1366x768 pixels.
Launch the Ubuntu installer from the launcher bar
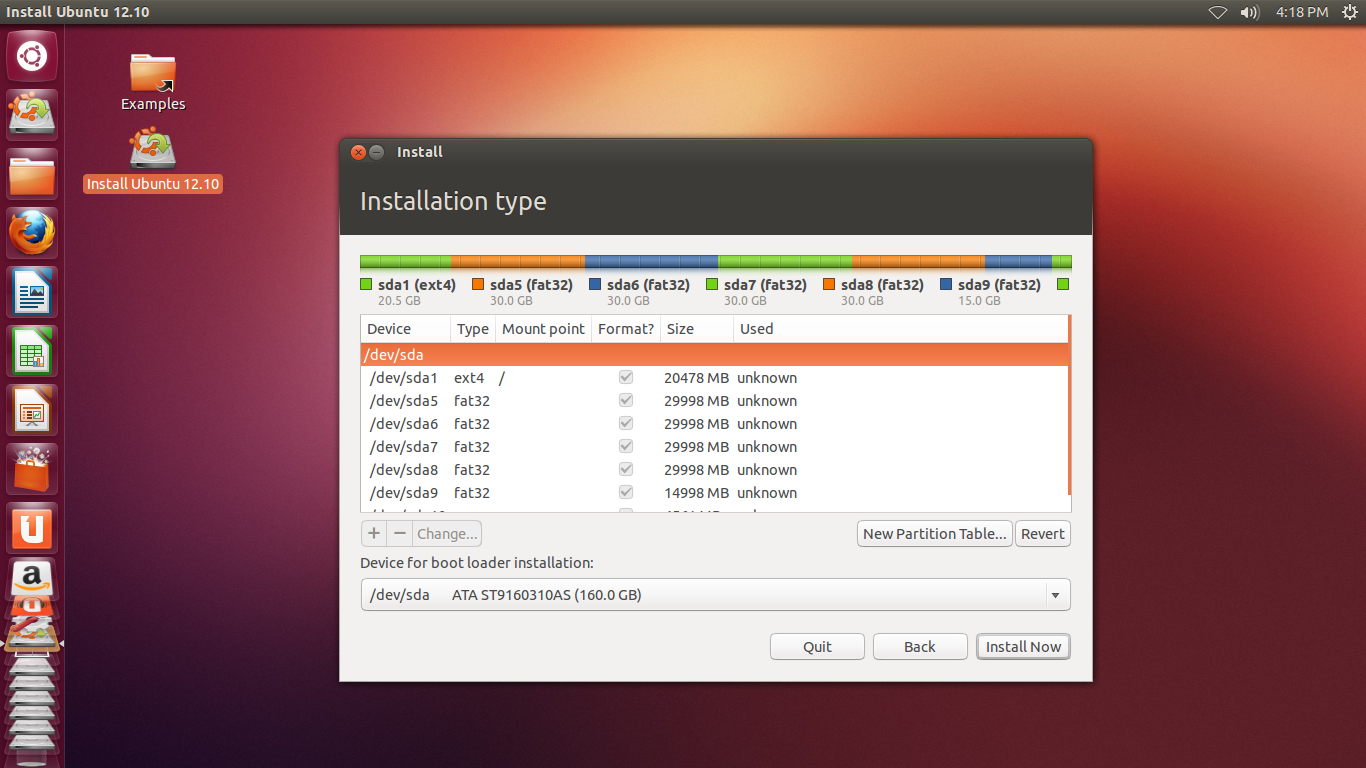coord(32,115)
